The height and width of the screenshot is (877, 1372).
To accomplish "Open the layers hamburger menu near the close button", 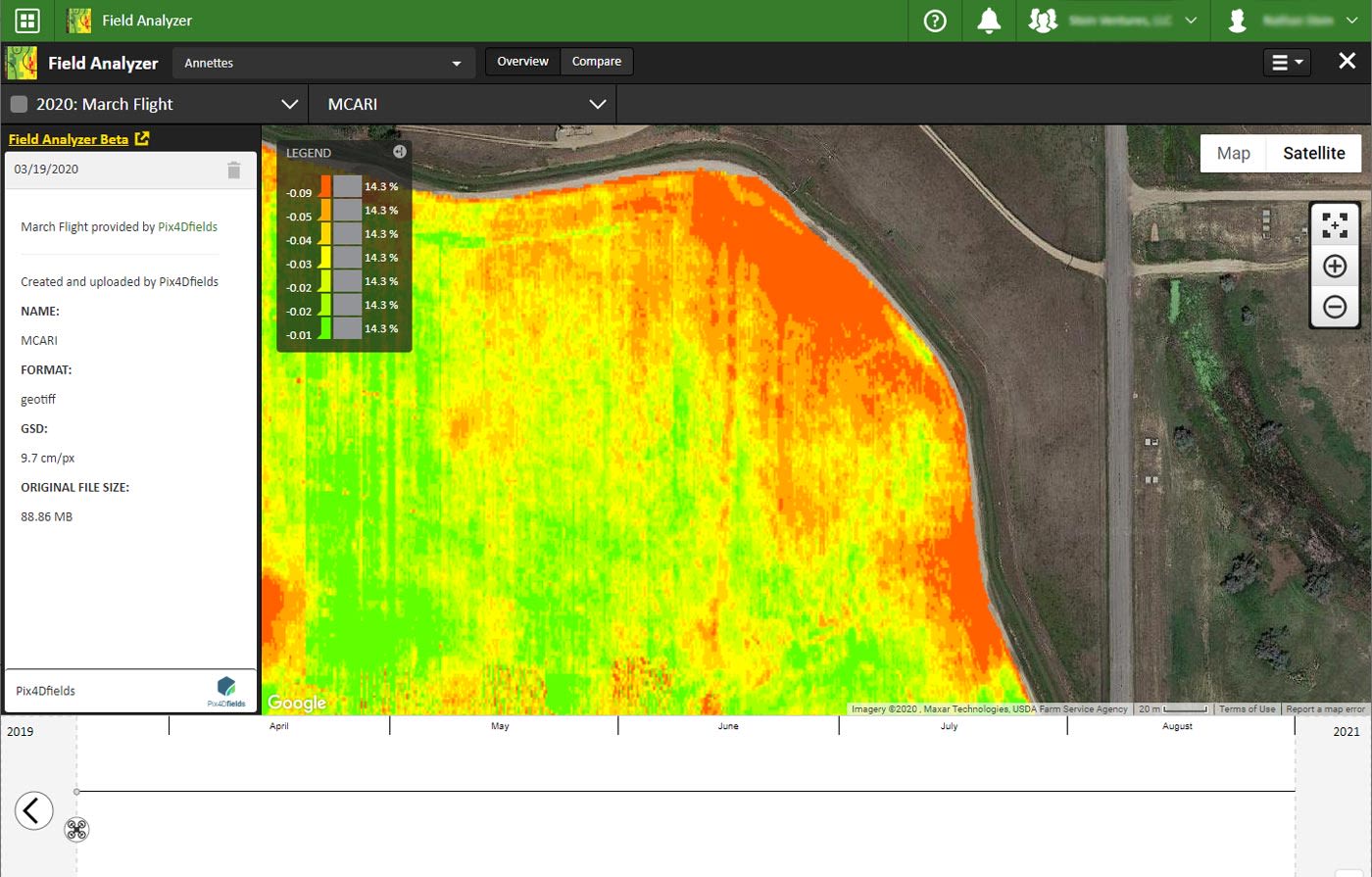I will (1287, 61).
